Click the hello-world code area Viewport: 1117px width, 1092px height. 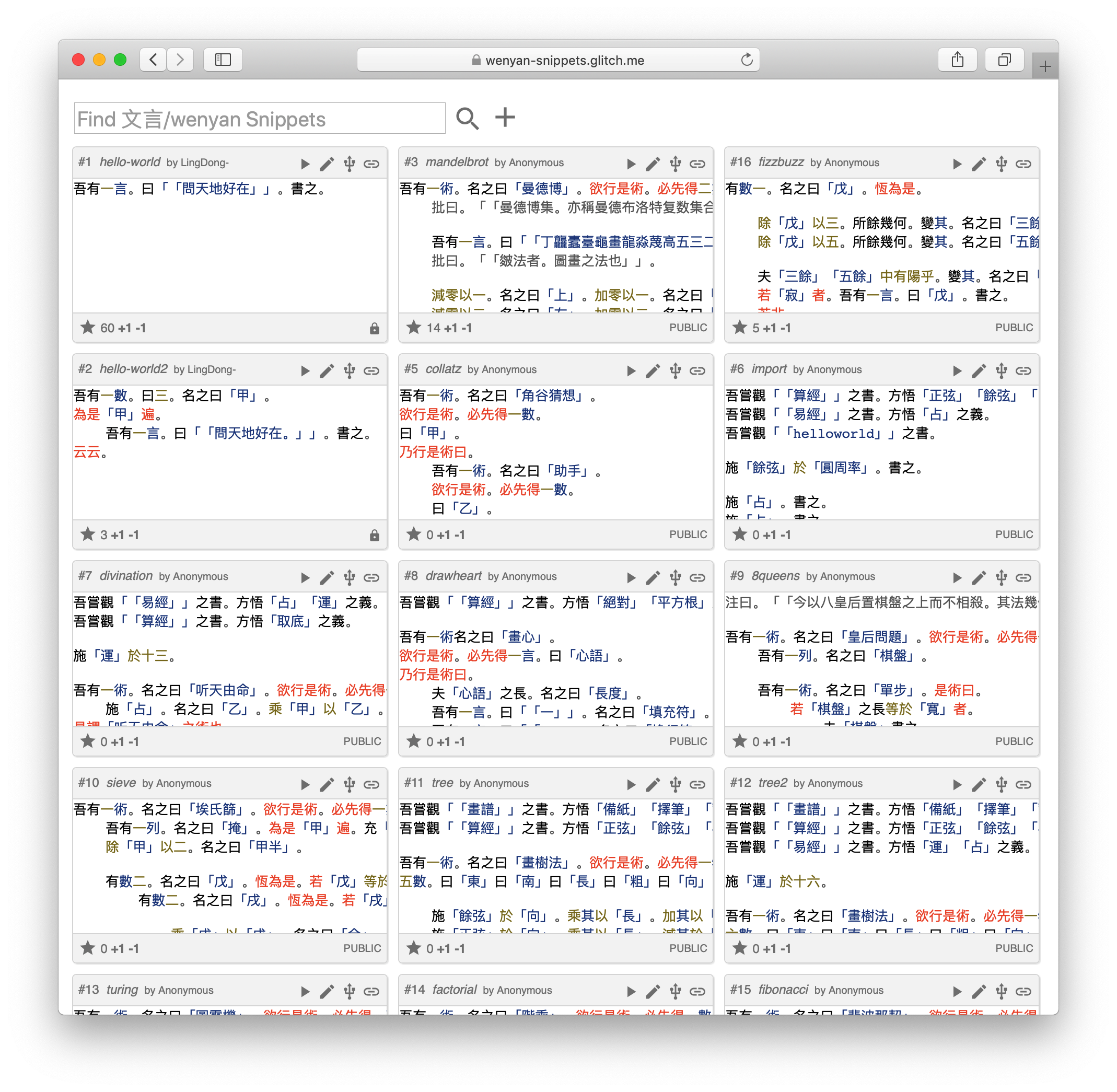tap(230, 246)
